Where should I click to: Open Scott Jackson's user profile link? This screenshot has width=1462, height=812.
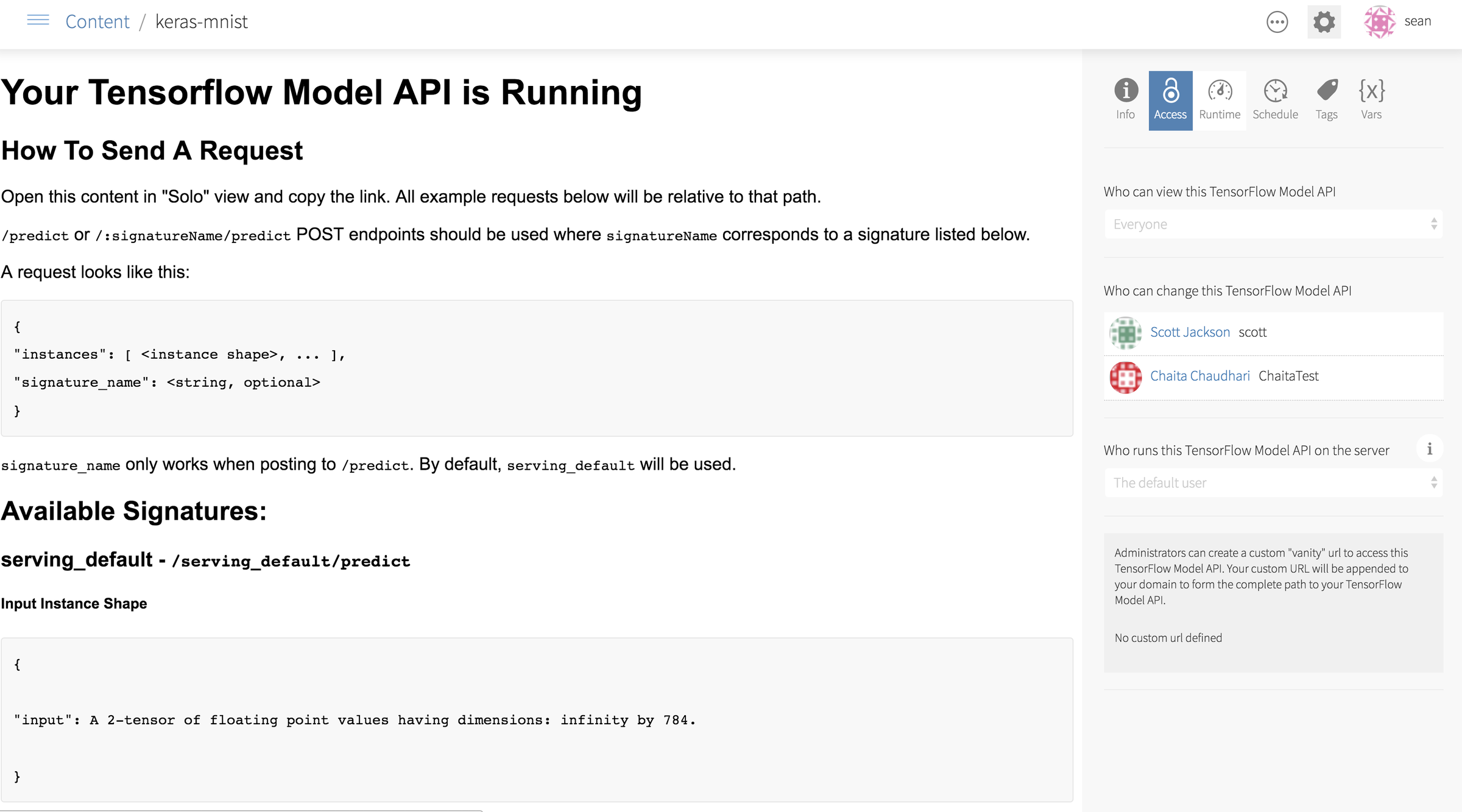(x=1190, y=332)
